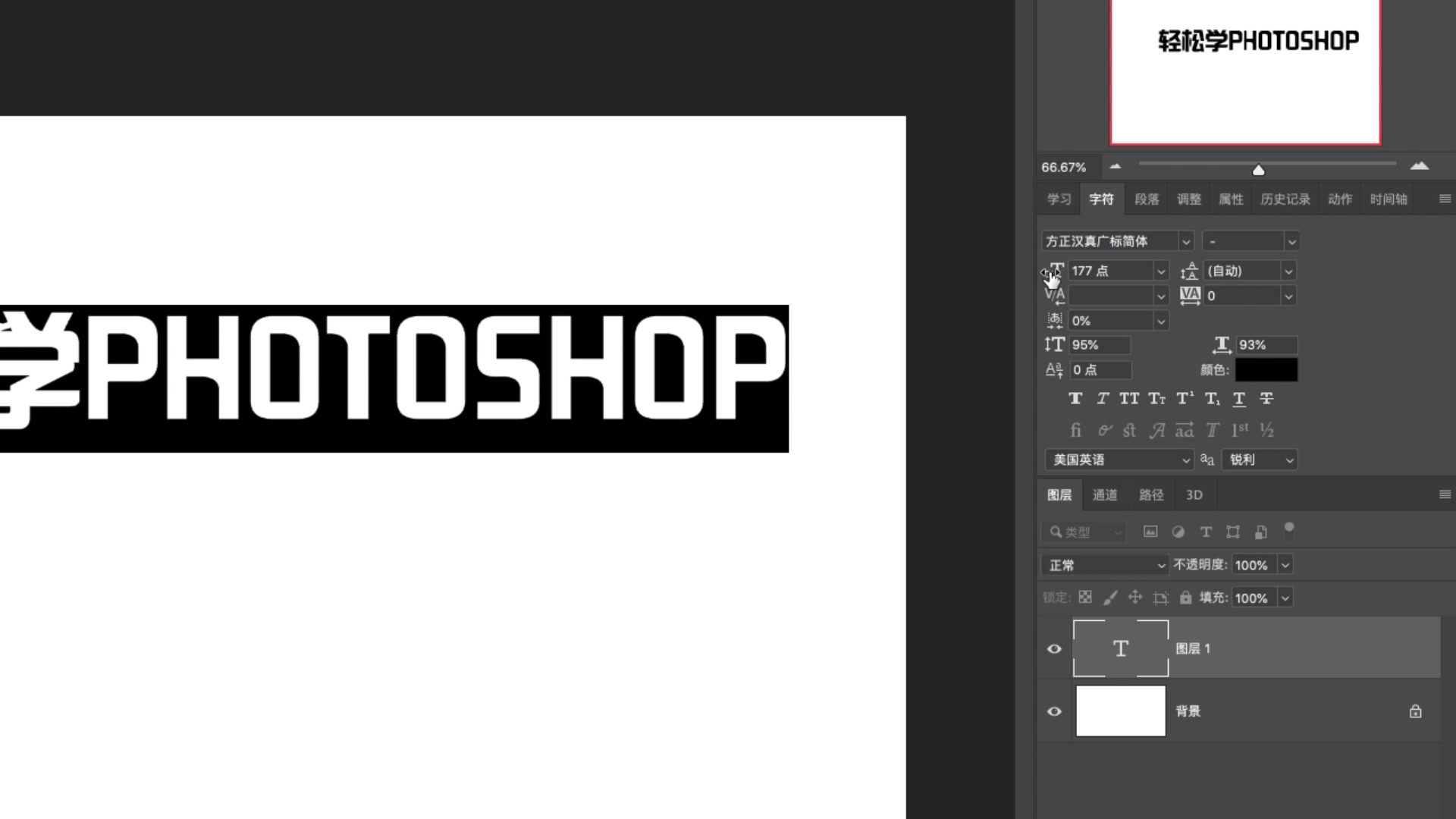
Task: Switch to the 通道 tab
Action: point(1105,495)
